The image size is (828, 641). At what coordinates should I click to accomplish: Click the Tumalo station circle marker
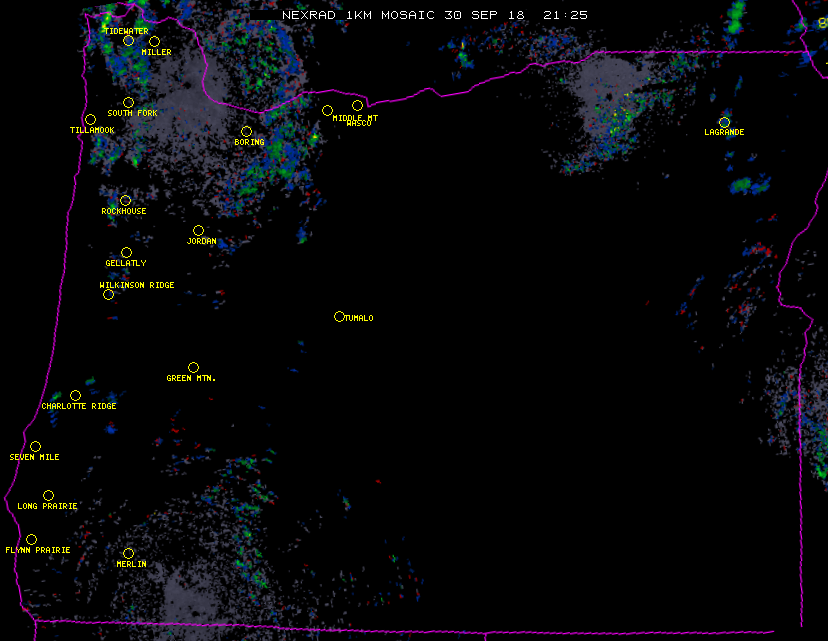coord(339,317)
